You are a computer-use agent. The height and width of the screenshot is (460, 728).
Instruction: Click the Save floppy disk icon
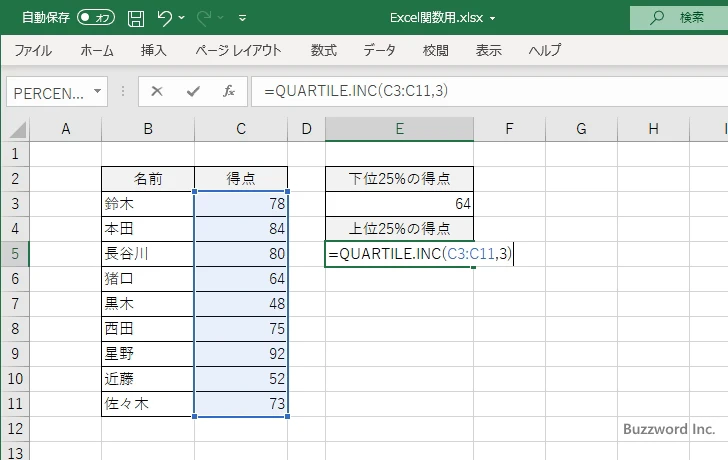point(136,18)
